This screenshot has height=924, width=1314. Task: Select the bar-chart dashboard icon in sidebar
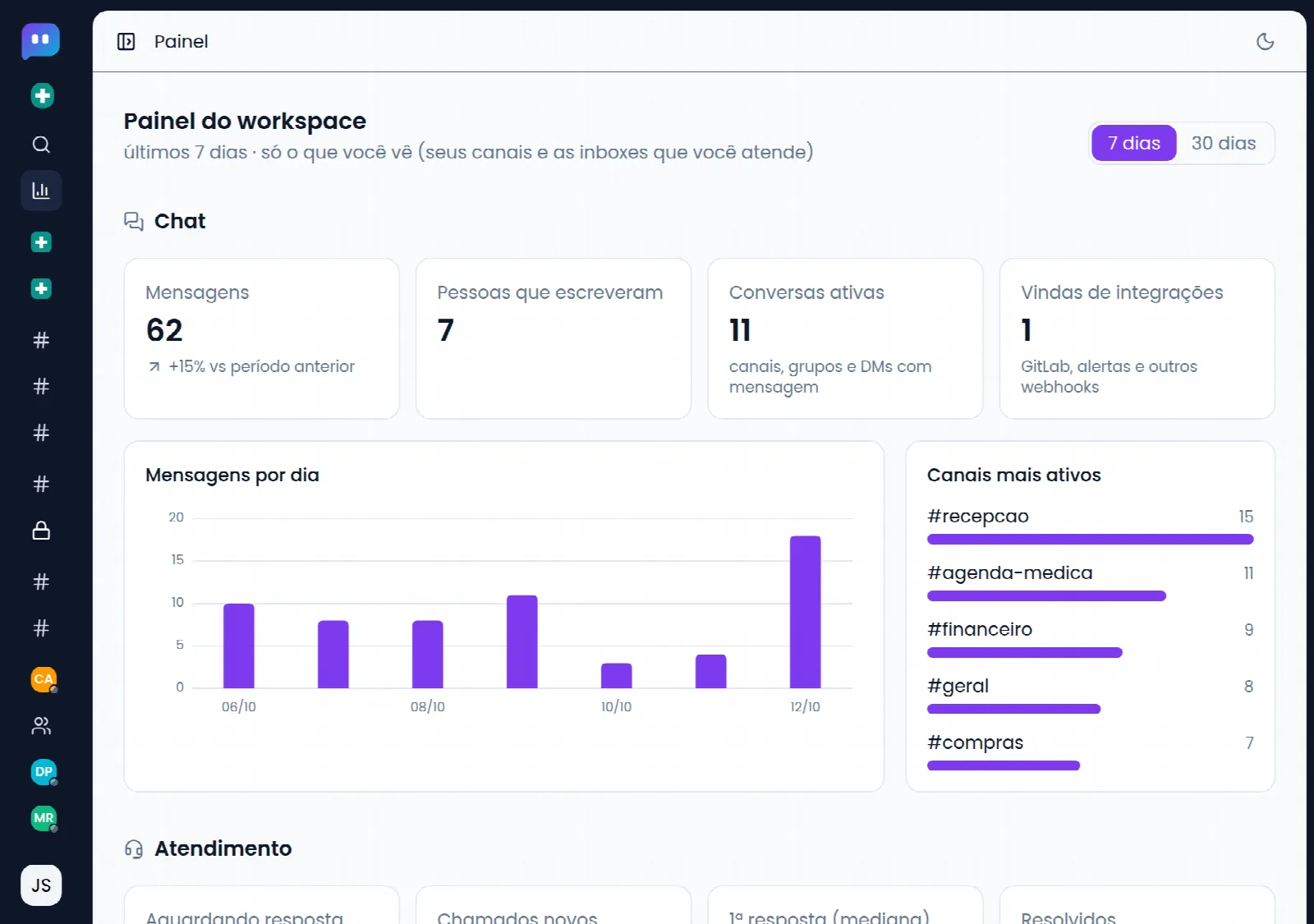pos(41,191)
